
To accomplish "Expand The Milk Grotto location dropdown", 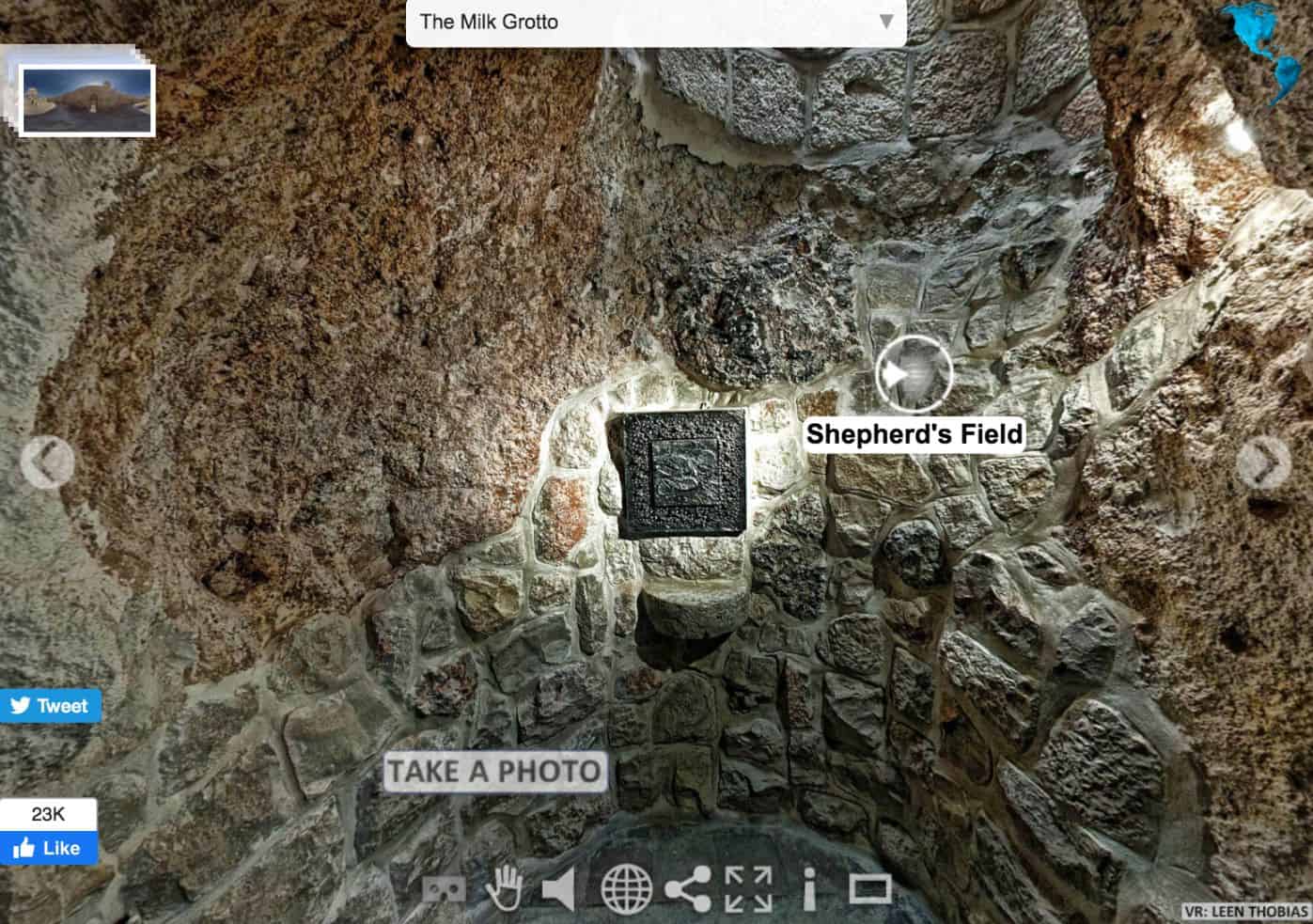I will (x=655, y=22).
